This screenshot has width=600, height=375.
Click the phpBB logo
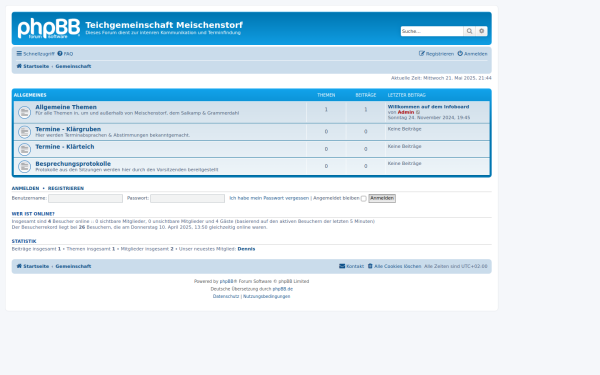(x=49, y=28)
